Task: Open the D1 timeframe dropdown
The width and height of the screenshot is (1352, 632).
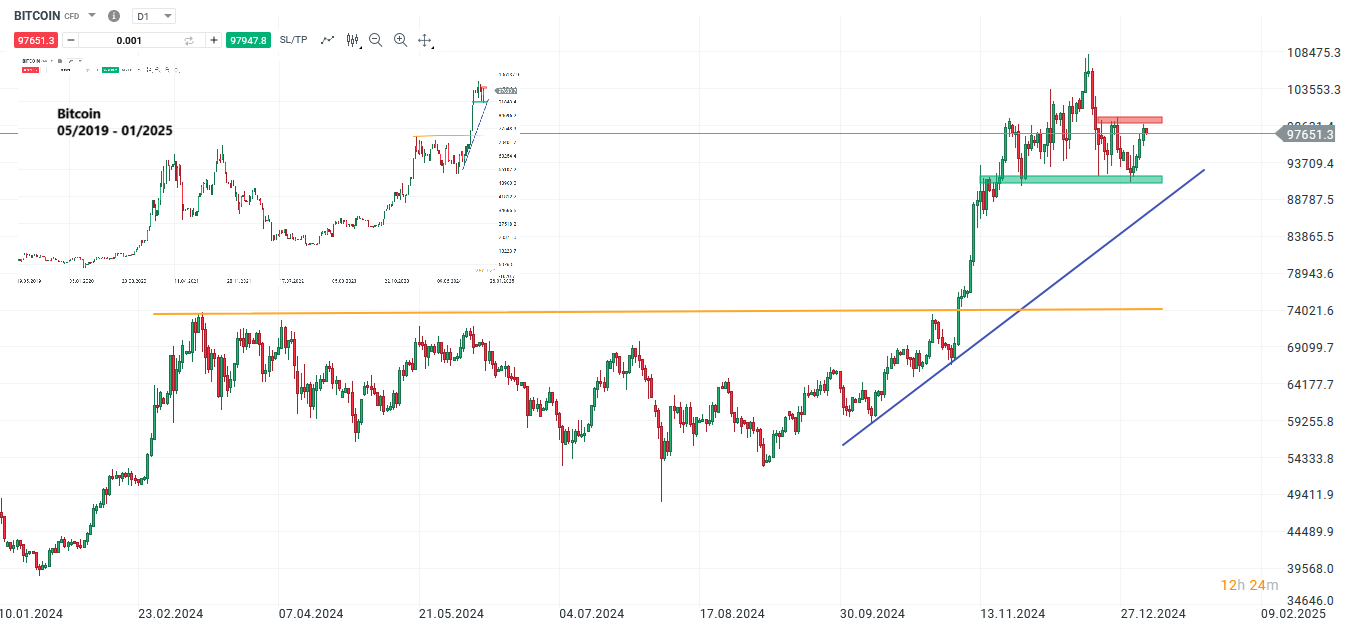Action: point(152,15)
